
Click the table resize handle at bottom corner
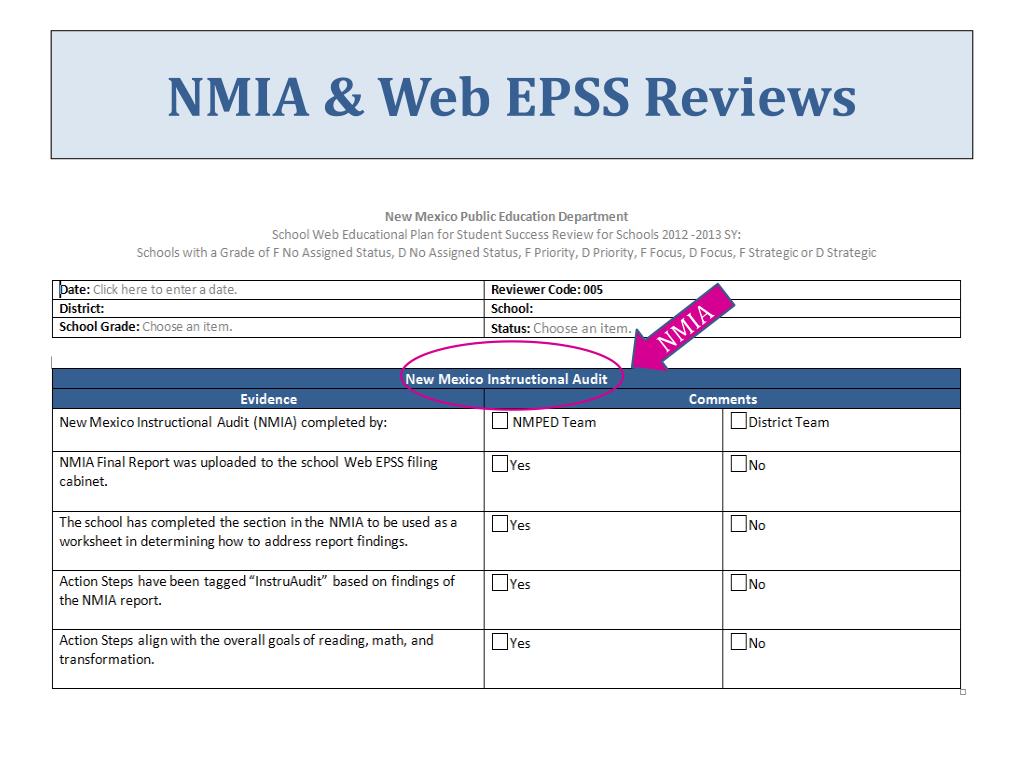(963, 692)
